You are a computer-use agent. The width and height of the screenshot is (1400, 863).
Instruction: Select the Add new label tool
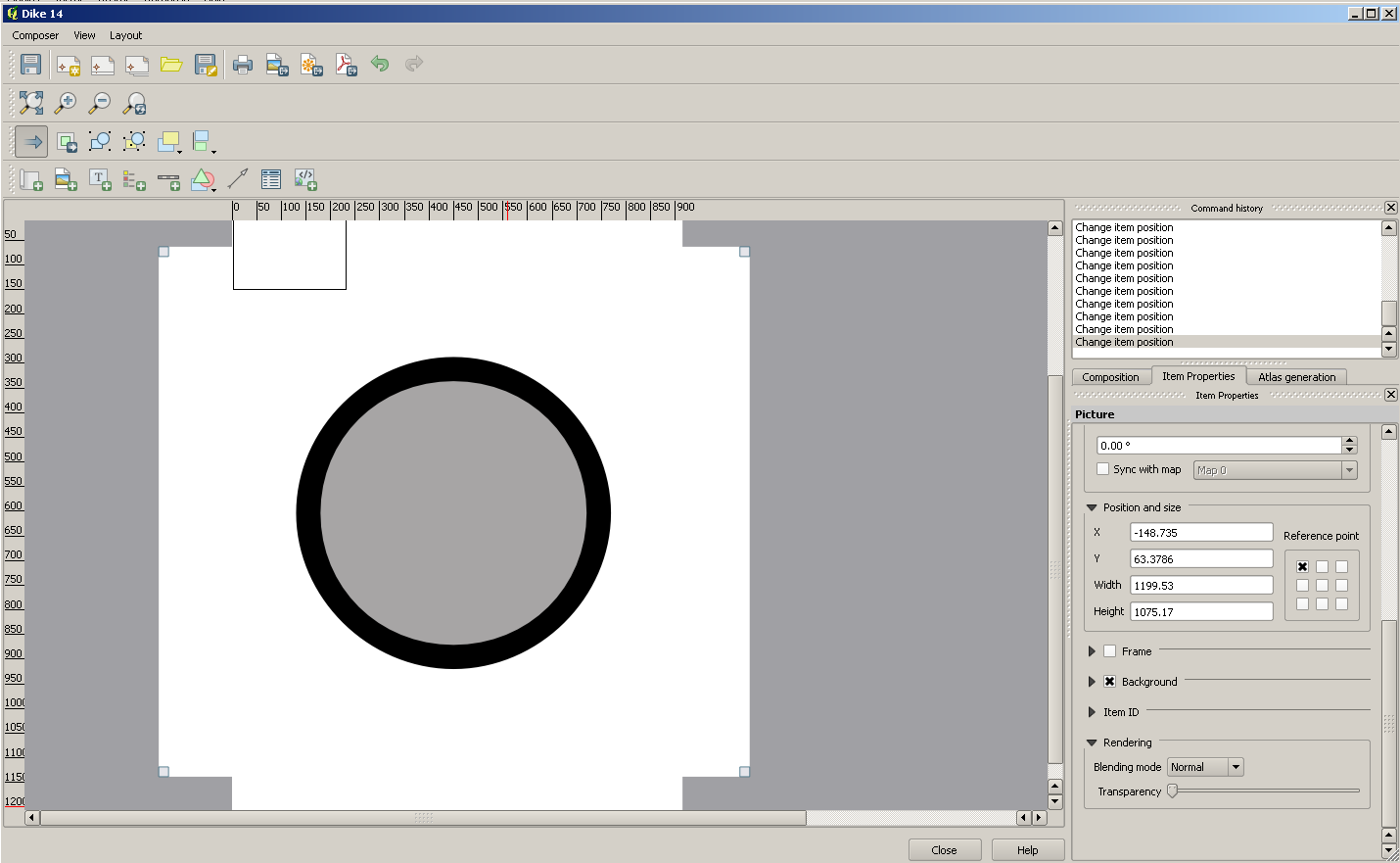pyautogui.click(x=100, y=180)
